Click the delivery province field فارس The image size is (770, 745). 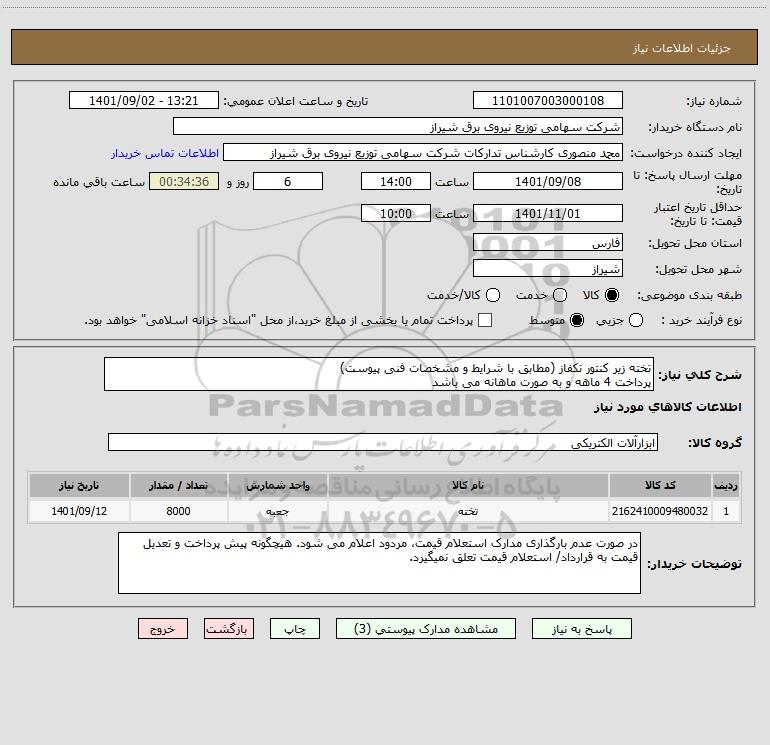click(548, 242)
